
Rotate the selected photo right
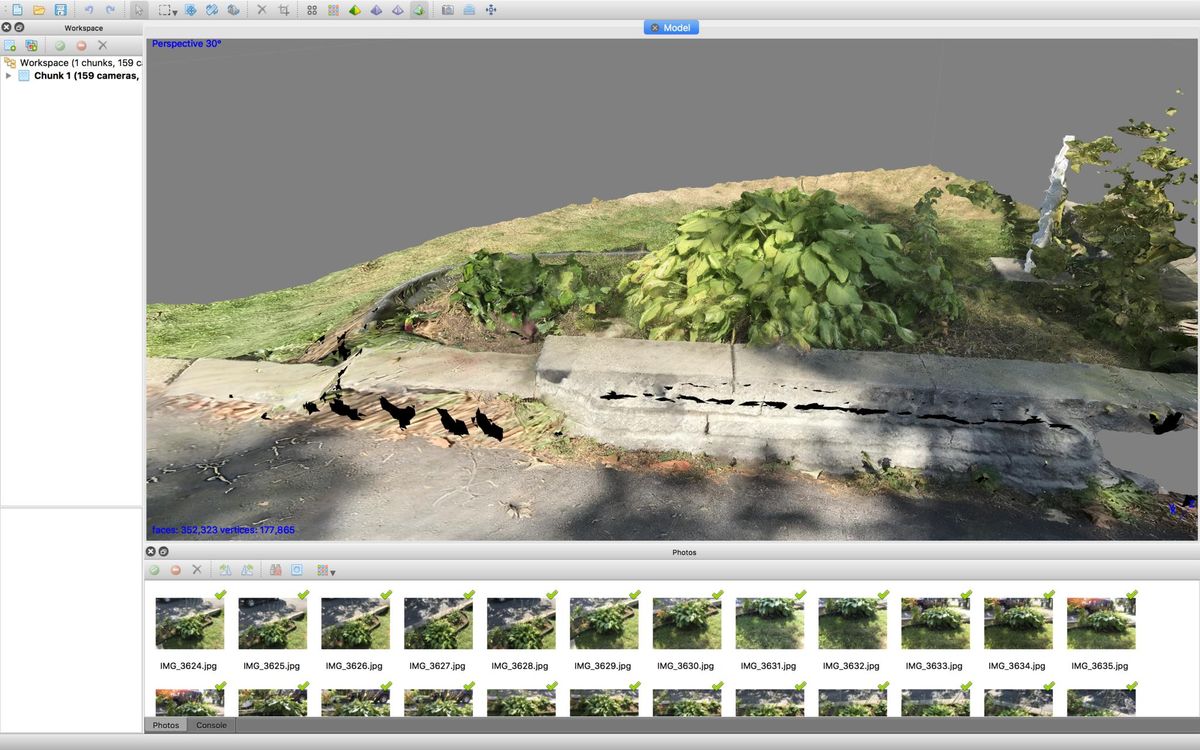(x=246, y=569)
